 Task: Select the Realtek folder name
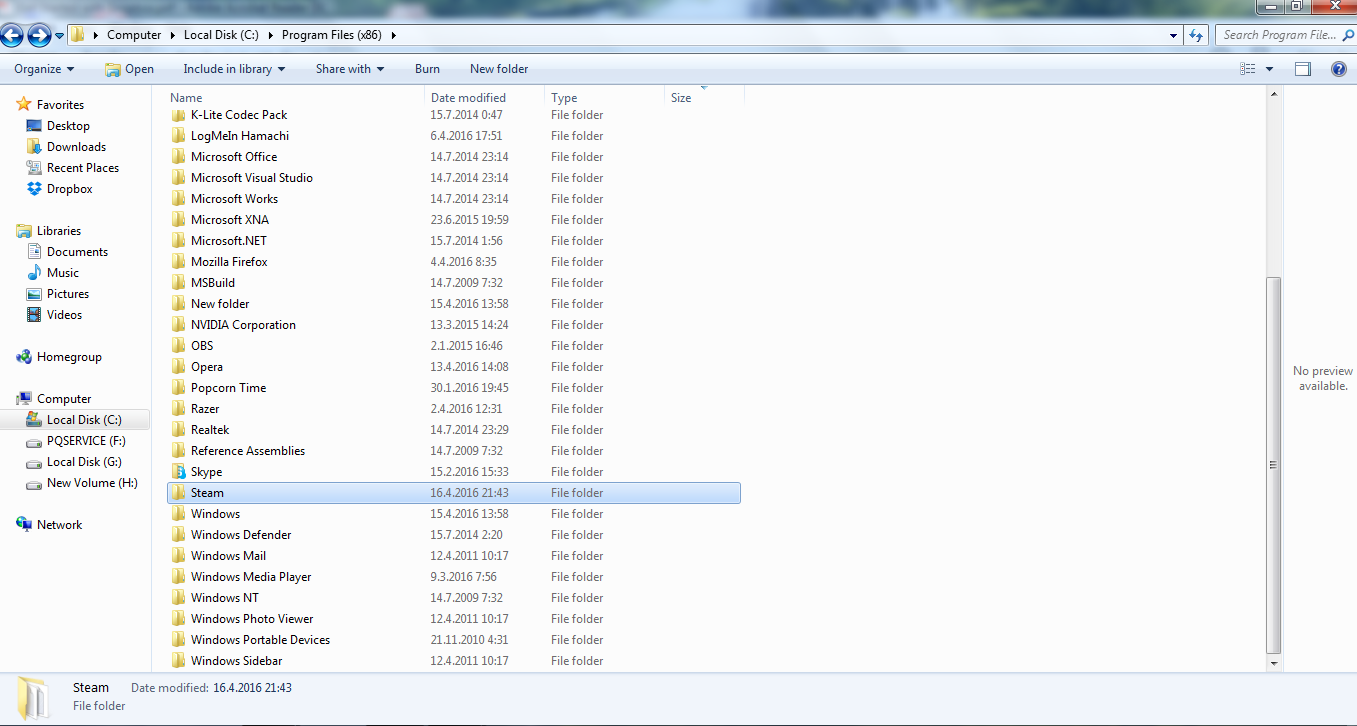(x=210, y=430)
